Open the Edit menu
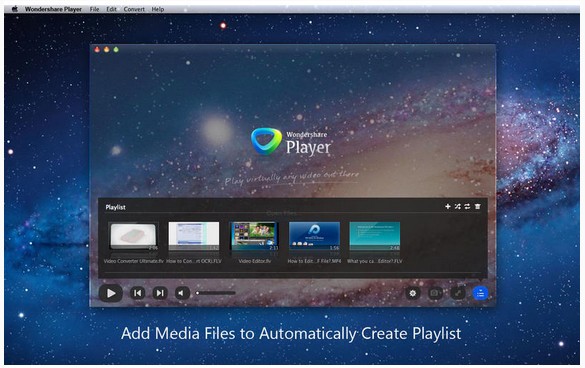This screenshot has width=585, height=368. [111, 9]
